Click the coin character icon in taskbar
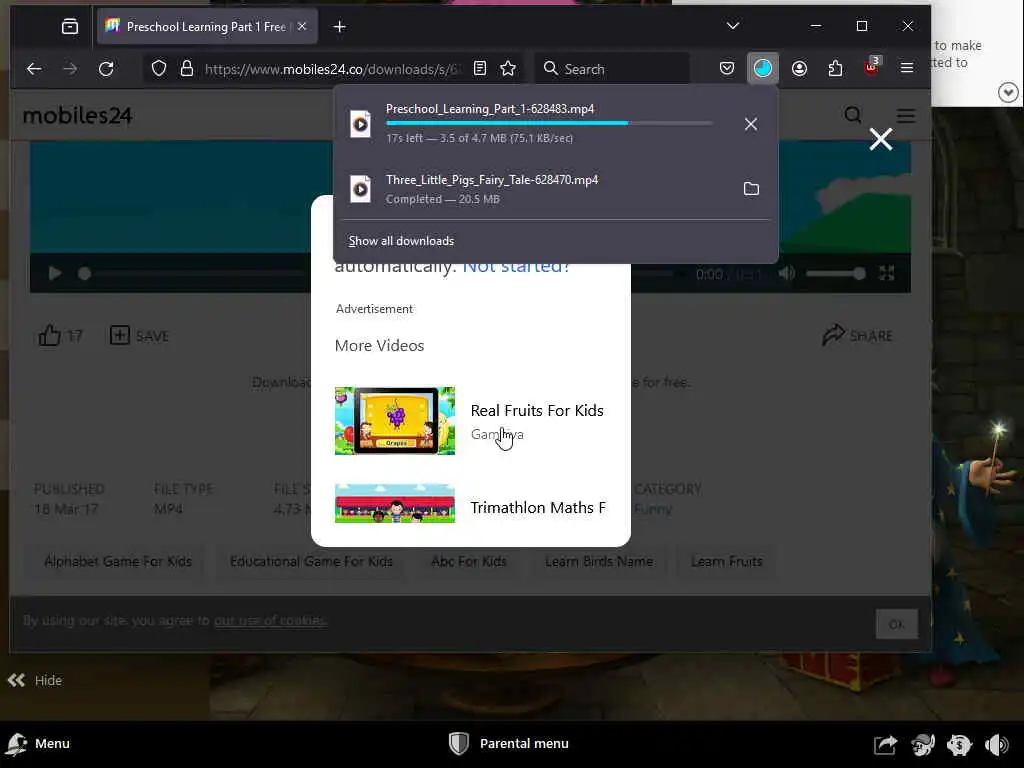The width and height of the screenshot is (1024, 768). pos(959,744)
